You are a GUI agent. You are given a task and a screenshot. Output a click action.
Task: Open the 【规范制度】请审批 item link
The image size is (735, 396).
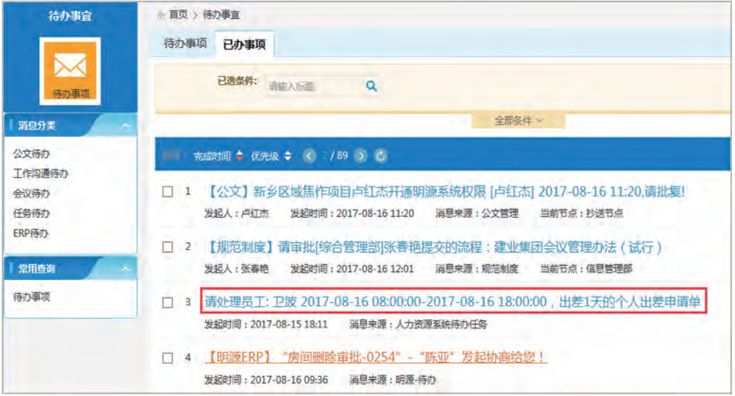(433, 247)
